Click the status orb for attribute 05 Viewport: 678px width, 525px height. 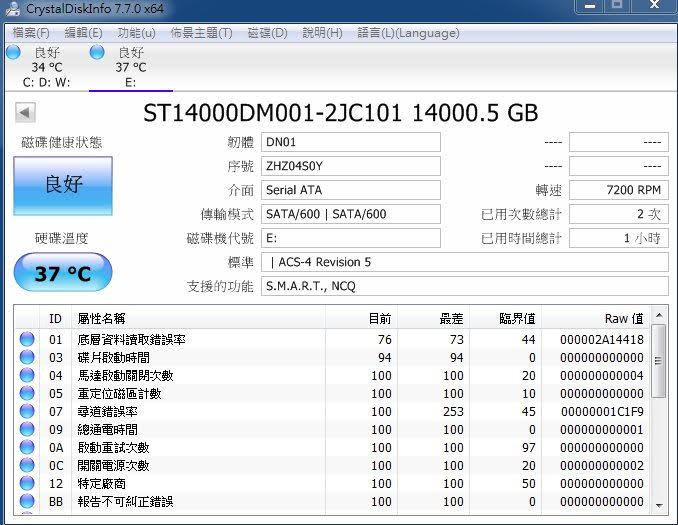pyautogui.click(x=27, y=394)
